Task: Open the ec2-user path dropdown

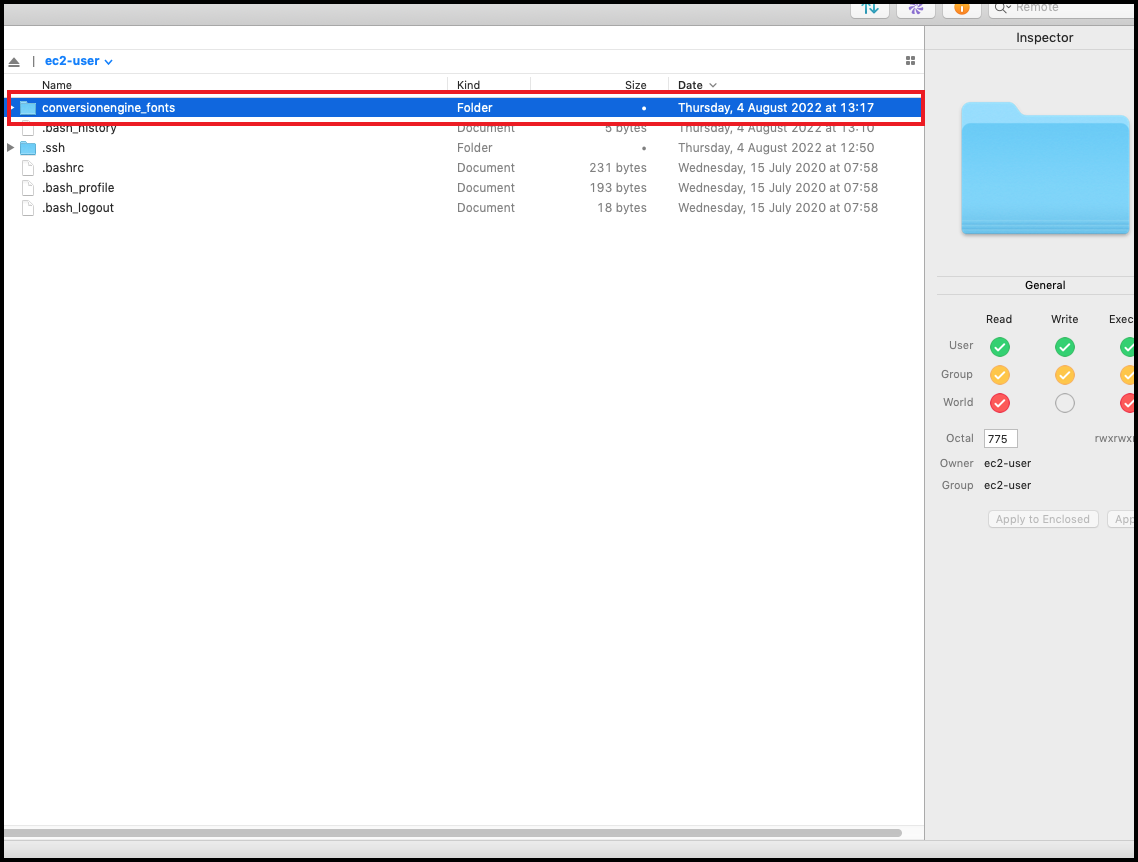Action: coord(79,61)
